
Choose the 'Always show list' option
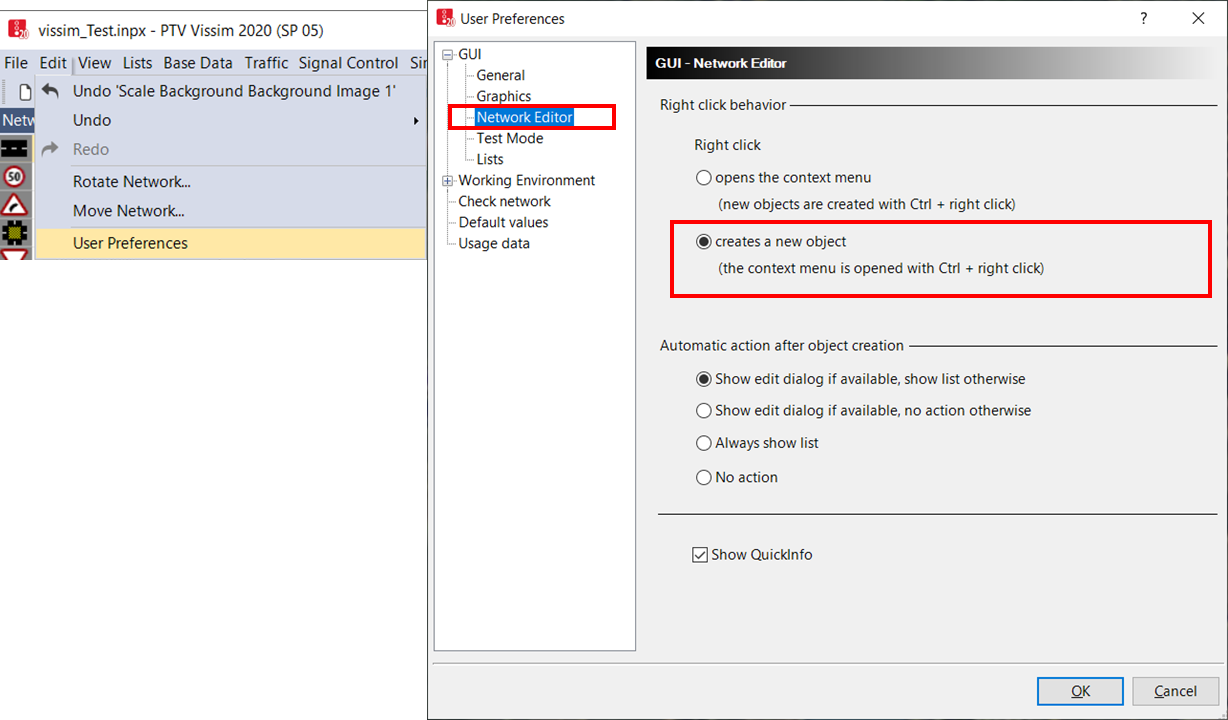tap(704, 444)
